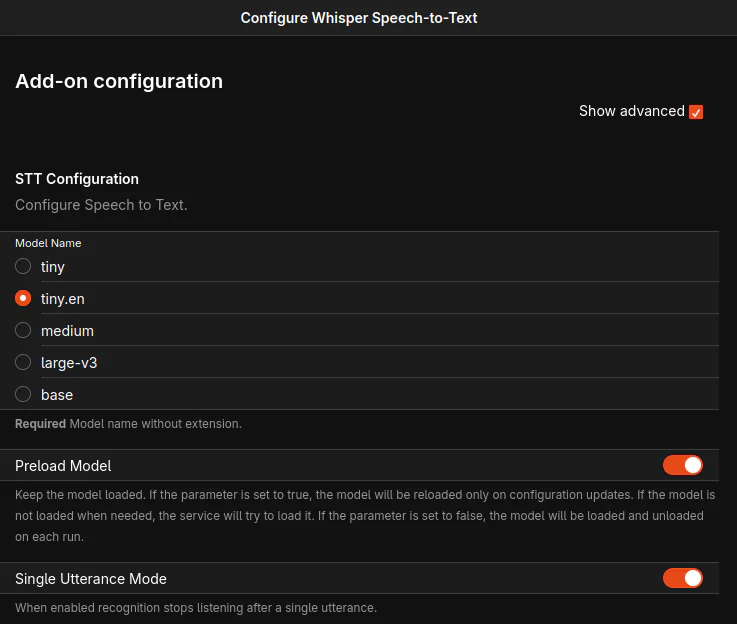Uncheck the Show advanced checkbox
737x624 pixels.
click(x=696, y=112)
